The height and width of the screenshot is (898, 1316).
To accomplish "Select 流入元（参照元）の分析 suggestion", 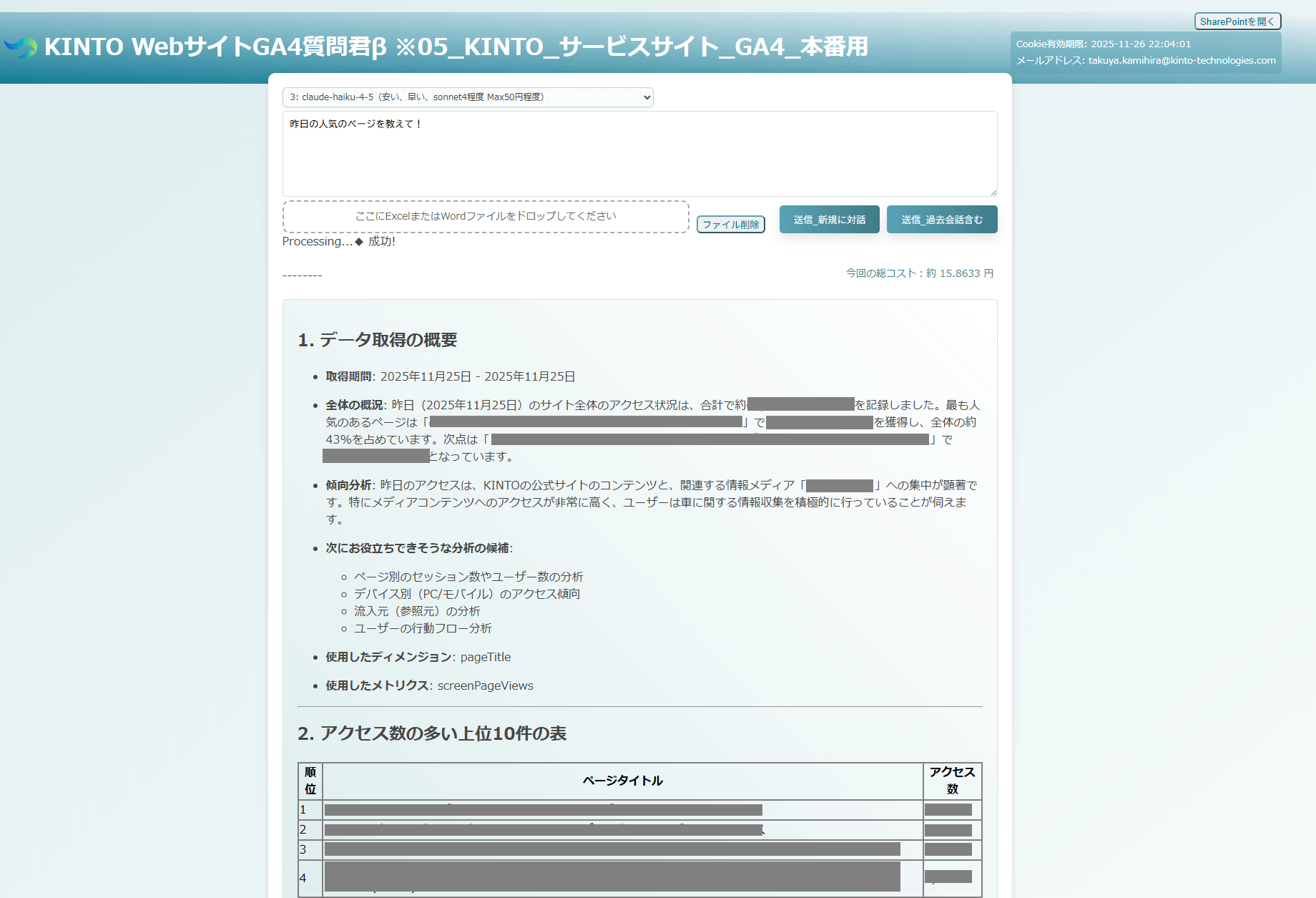I will click(416, 611).
